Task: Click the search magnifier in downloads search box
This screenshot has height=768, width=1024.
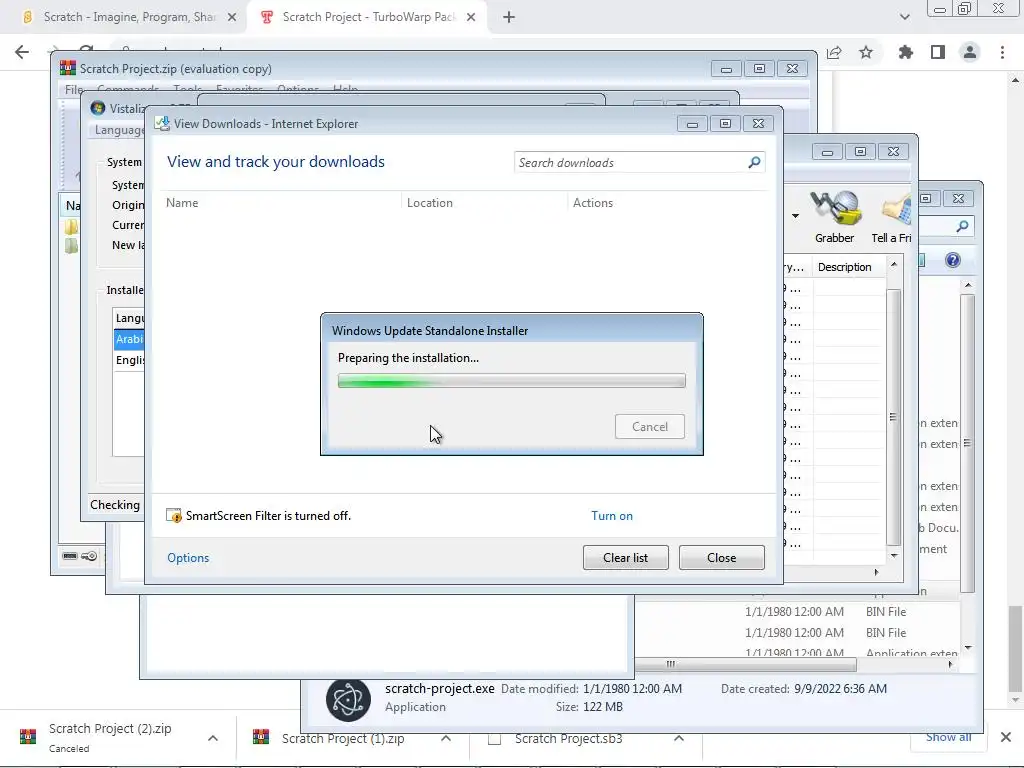Action: [754, 162]
